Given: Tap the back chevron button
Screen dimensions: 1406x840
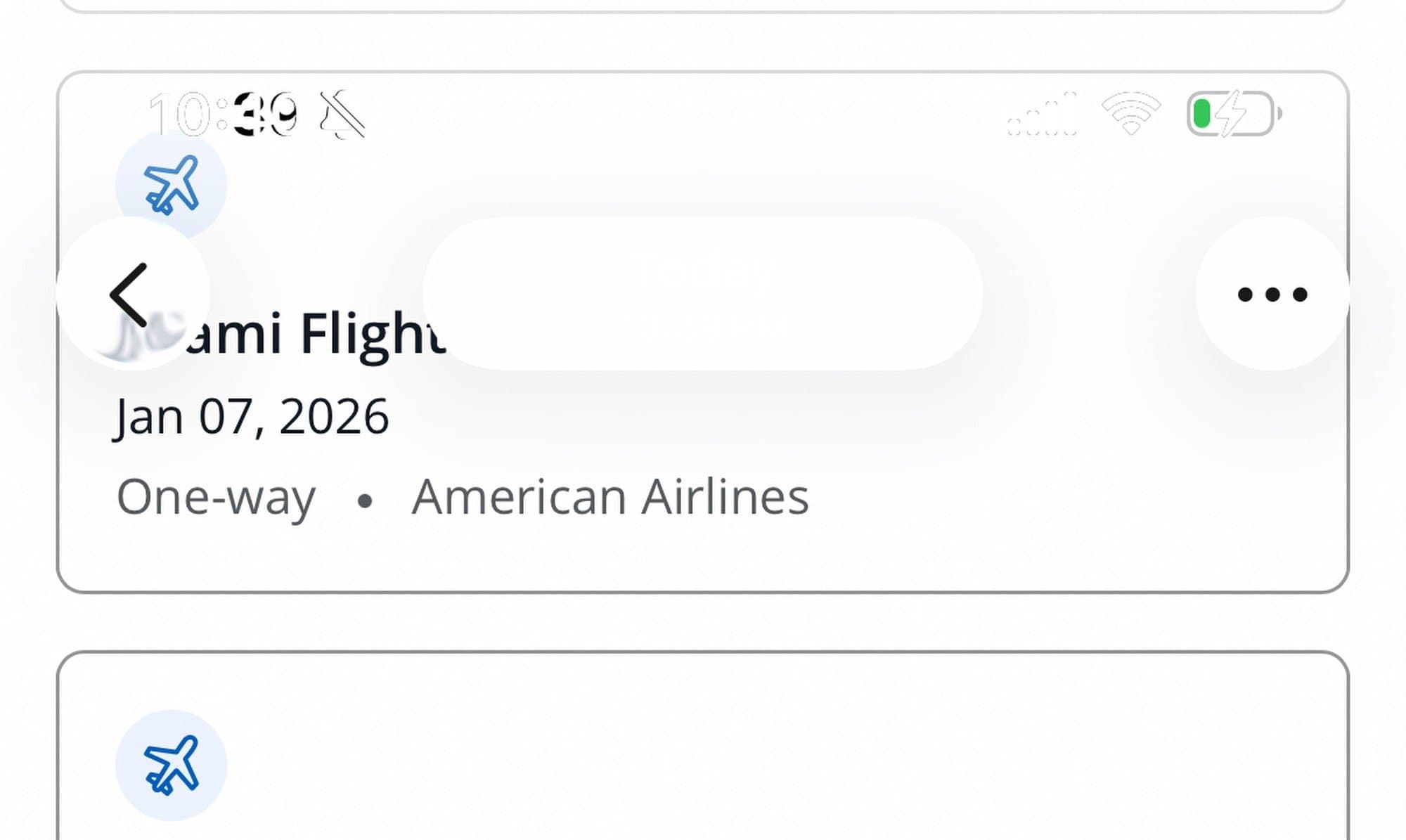Looking at the screenshot, I should [x=131, y=295].
